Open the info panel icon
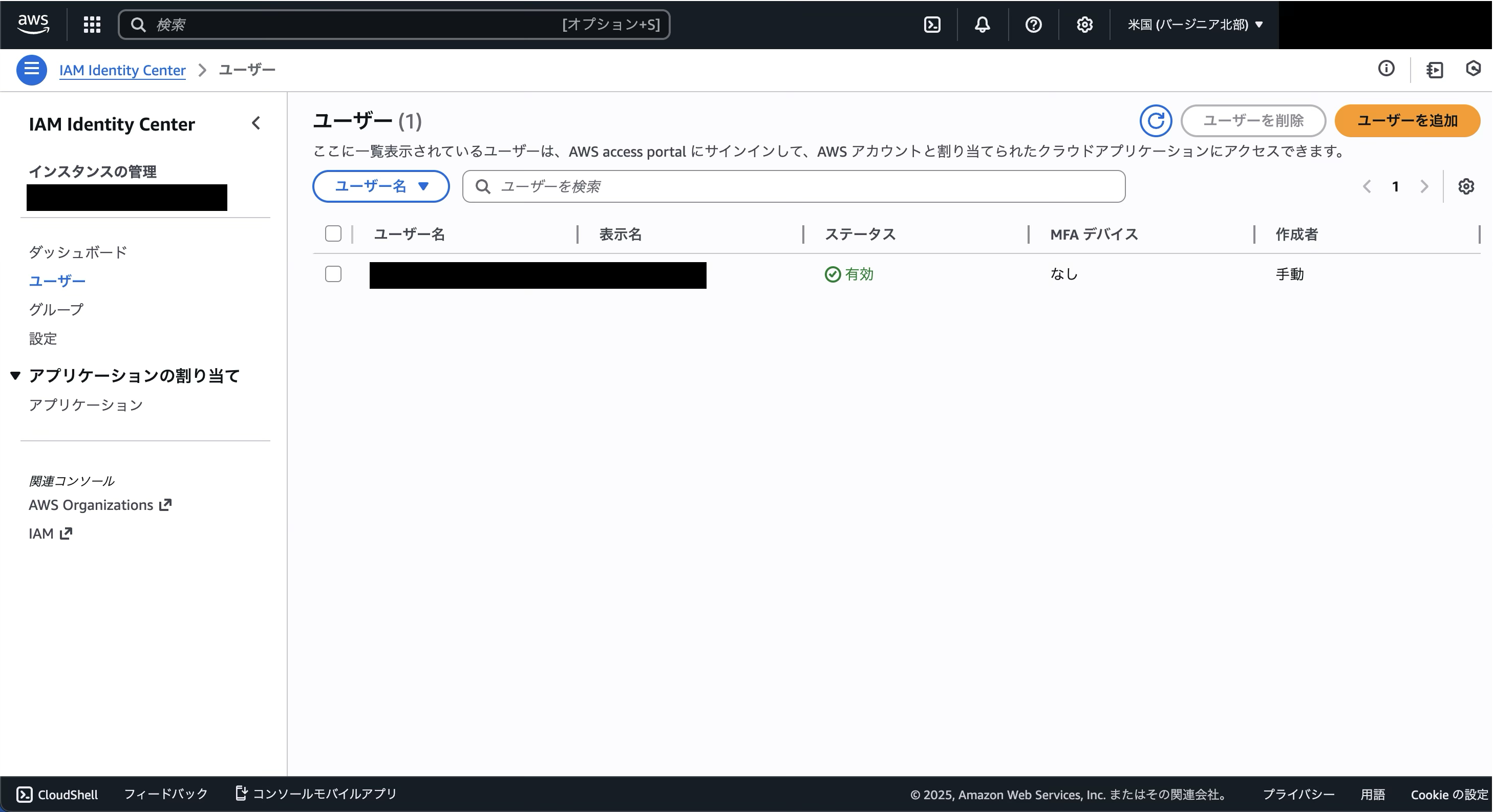This screenshot has width=1493, height=812. (1386, 69)
